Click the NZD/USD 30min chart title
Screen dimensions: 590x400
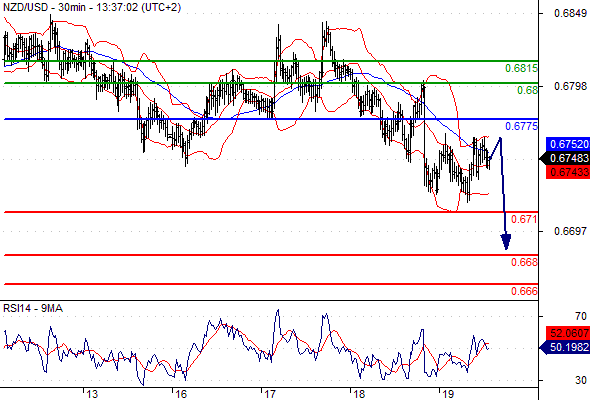point(92,7)
